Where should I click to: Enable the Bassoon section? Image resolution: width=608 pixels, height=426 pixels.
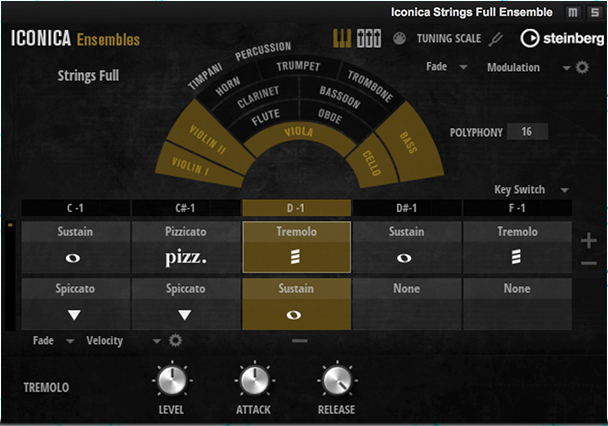coord(340,97)
